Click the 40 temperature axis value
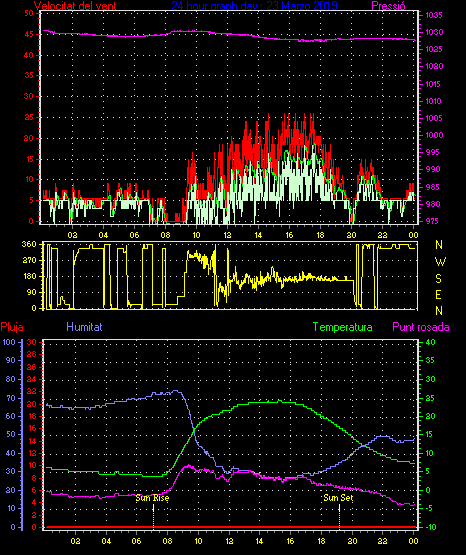This screenshot has height=555, width=466. coord(430,342)
